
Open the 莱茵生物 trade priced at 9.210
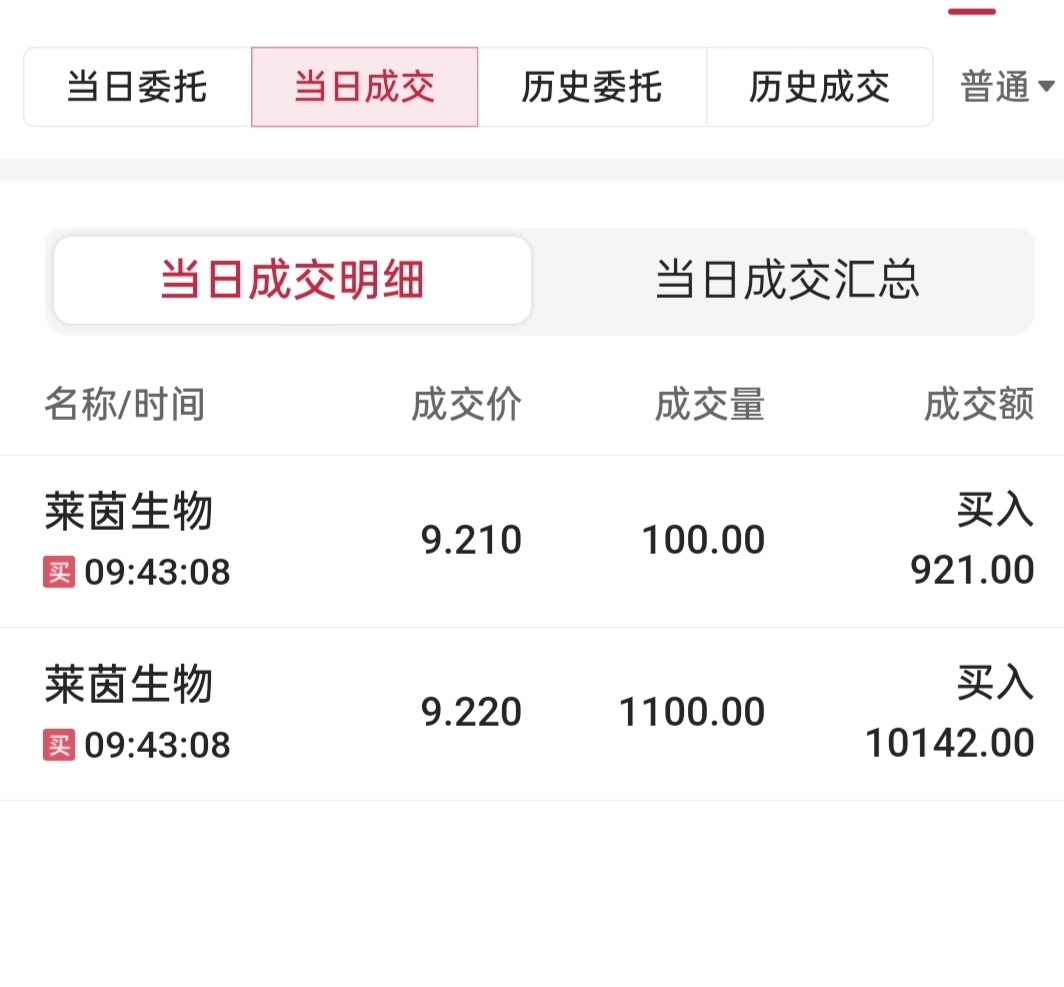coord(129,513)
